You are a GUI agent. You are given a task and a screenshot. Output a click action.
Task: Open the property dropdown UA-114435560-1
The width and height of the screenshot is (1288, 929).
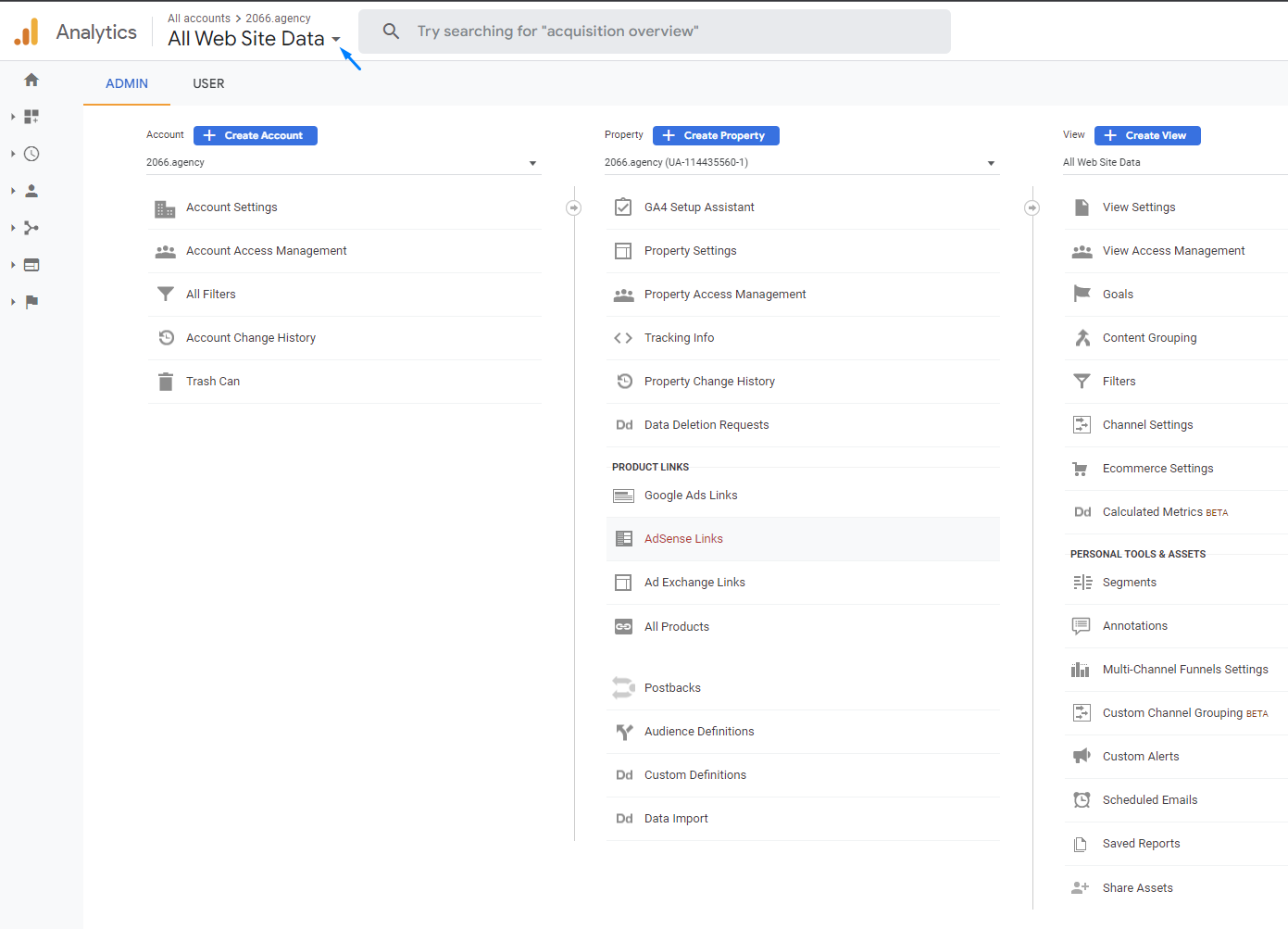(801, 163)
